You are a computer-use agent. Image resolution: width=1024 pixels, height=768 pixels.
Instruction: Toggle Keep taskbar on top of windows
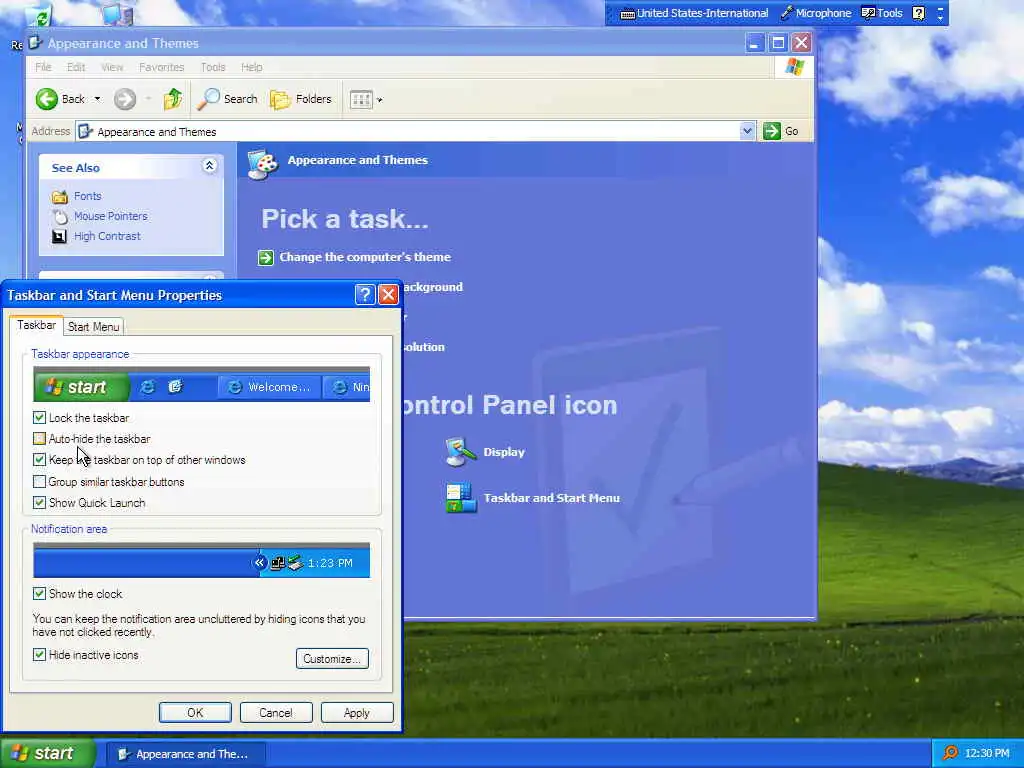[39, 460]
